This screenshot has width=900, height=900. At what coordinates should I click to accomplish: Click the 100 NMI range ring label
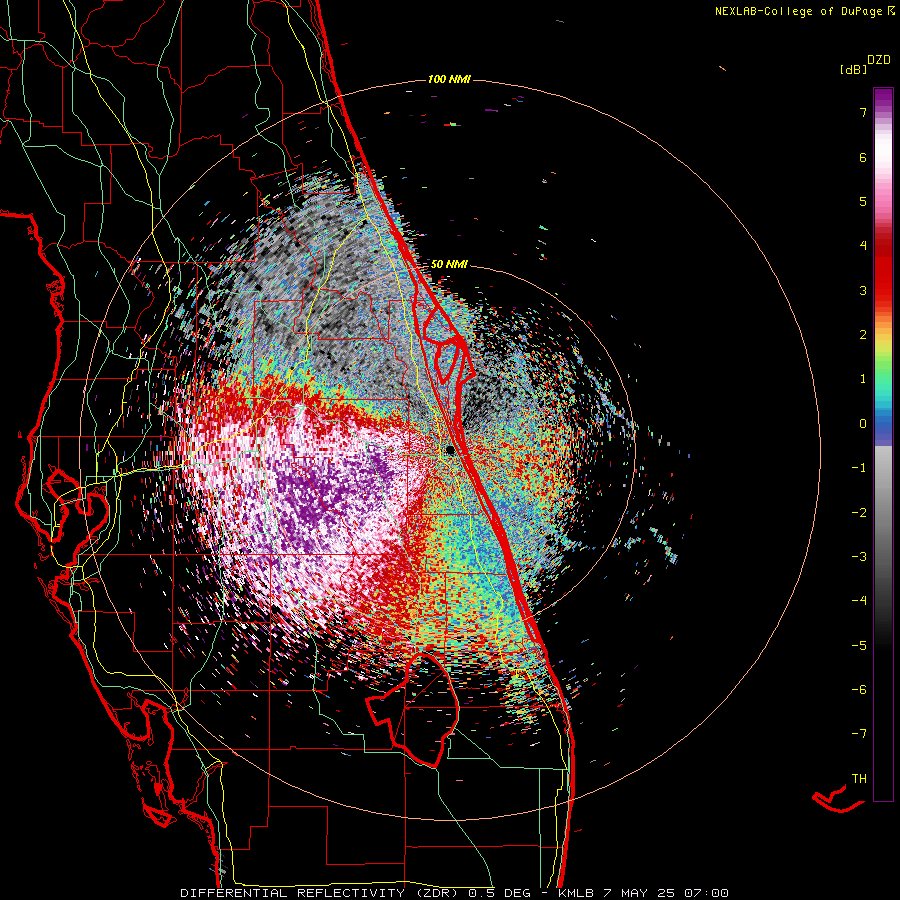449,79
